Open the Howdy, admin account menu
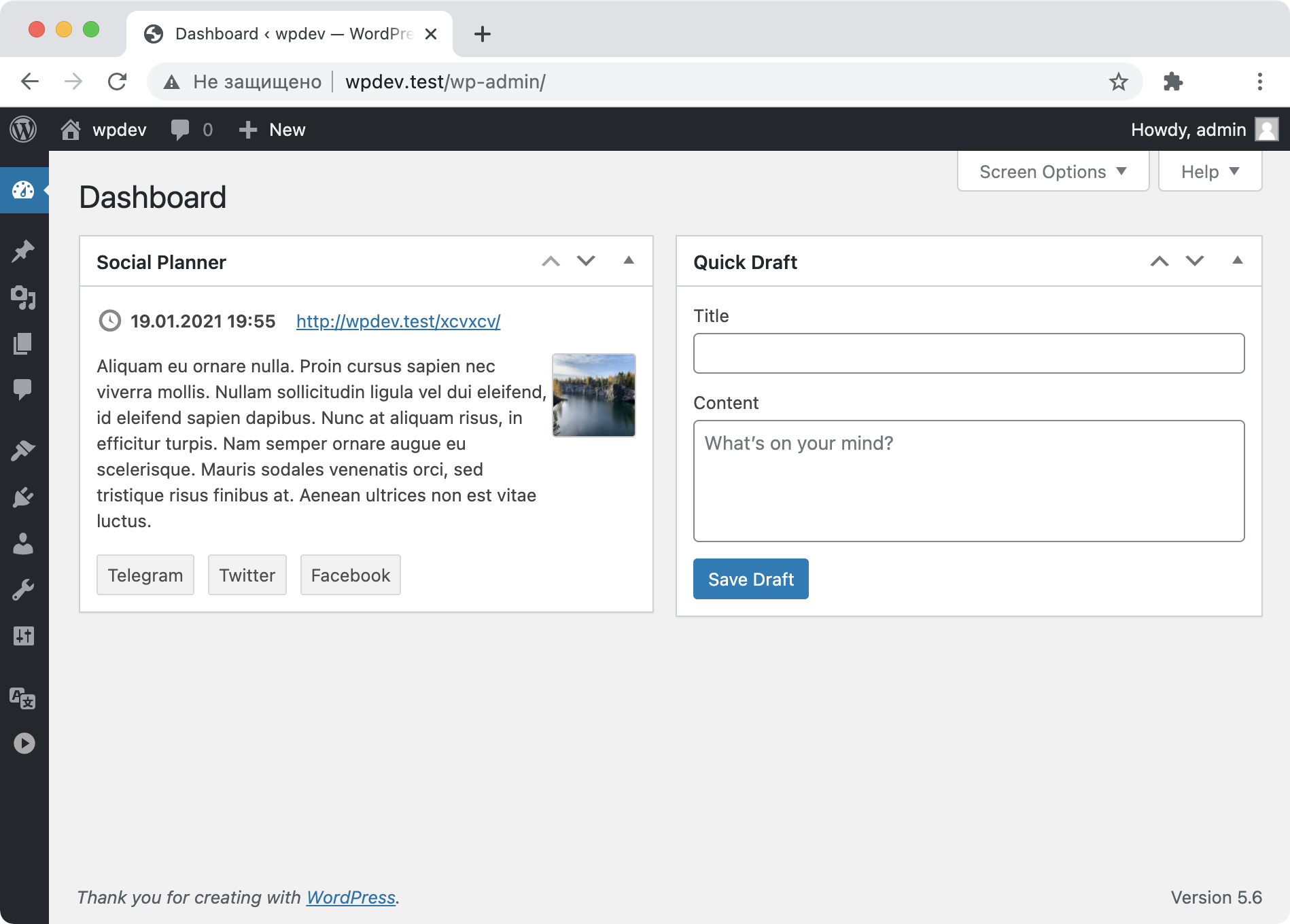The width and height of the screenshot is (1290, 924). (x=1203, y=129)
